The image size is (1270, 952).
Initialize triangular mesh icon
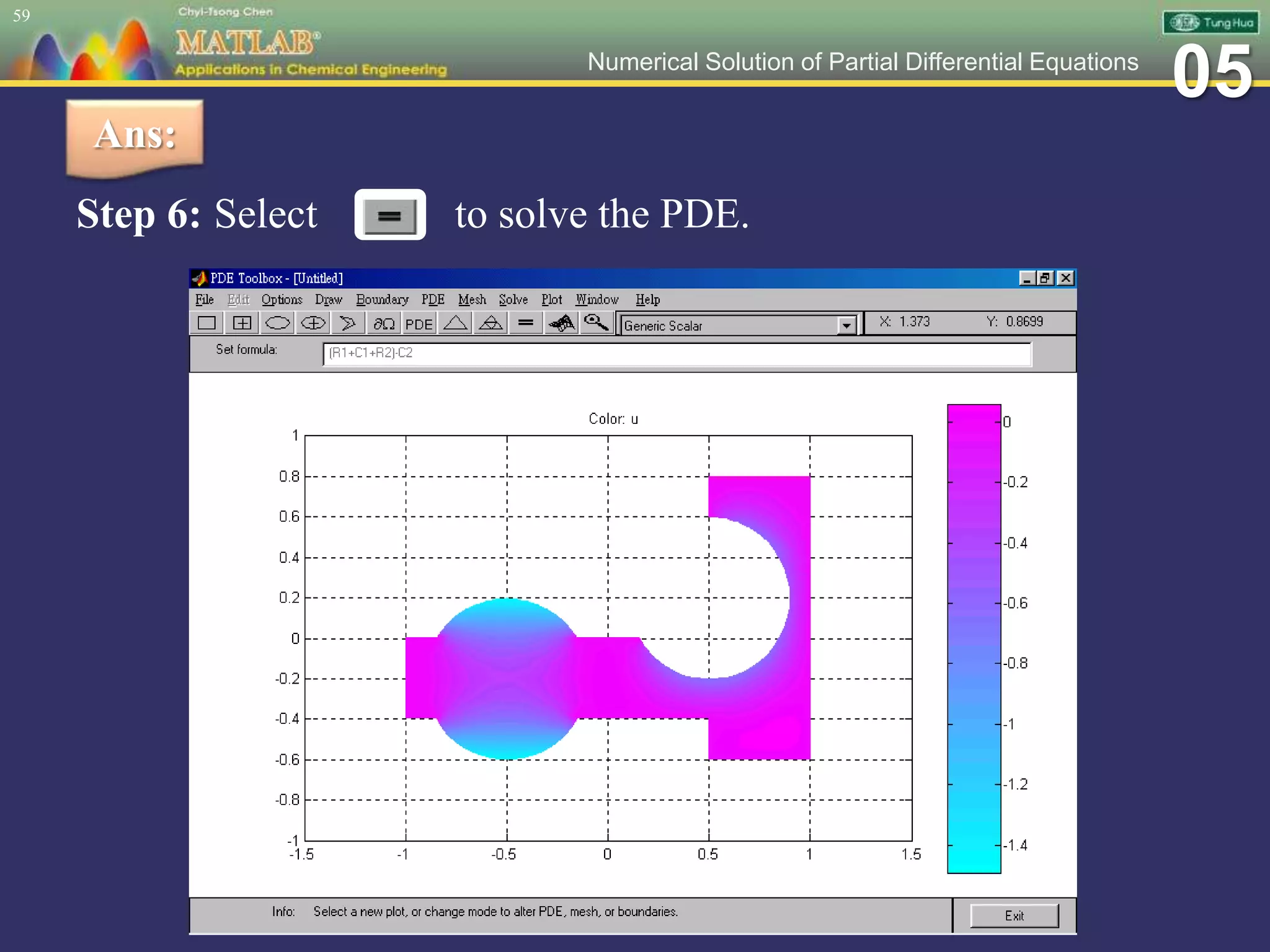click(455, 323)
